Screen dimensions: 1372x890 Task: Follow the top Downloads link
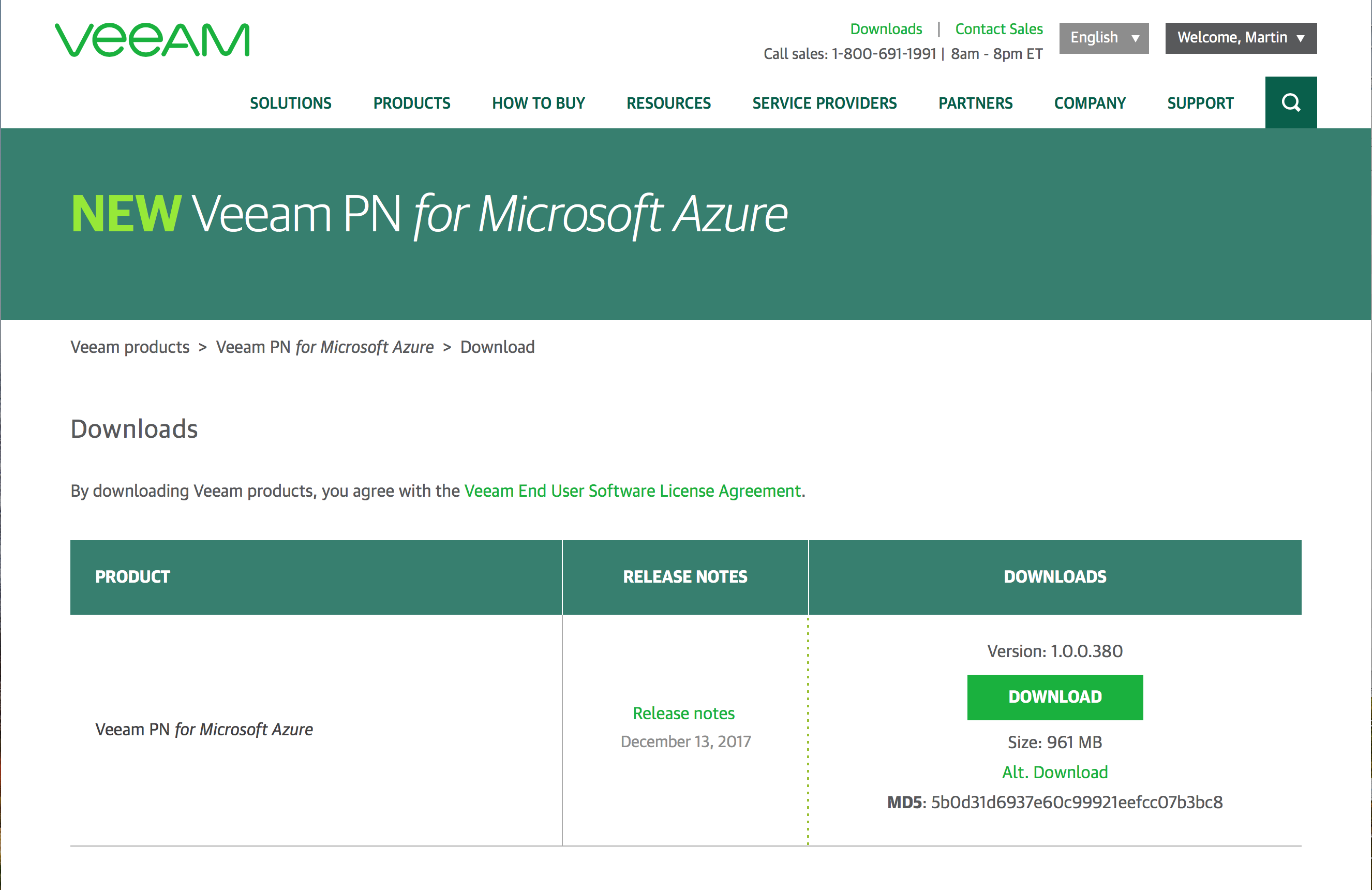[x=886, y=29]
